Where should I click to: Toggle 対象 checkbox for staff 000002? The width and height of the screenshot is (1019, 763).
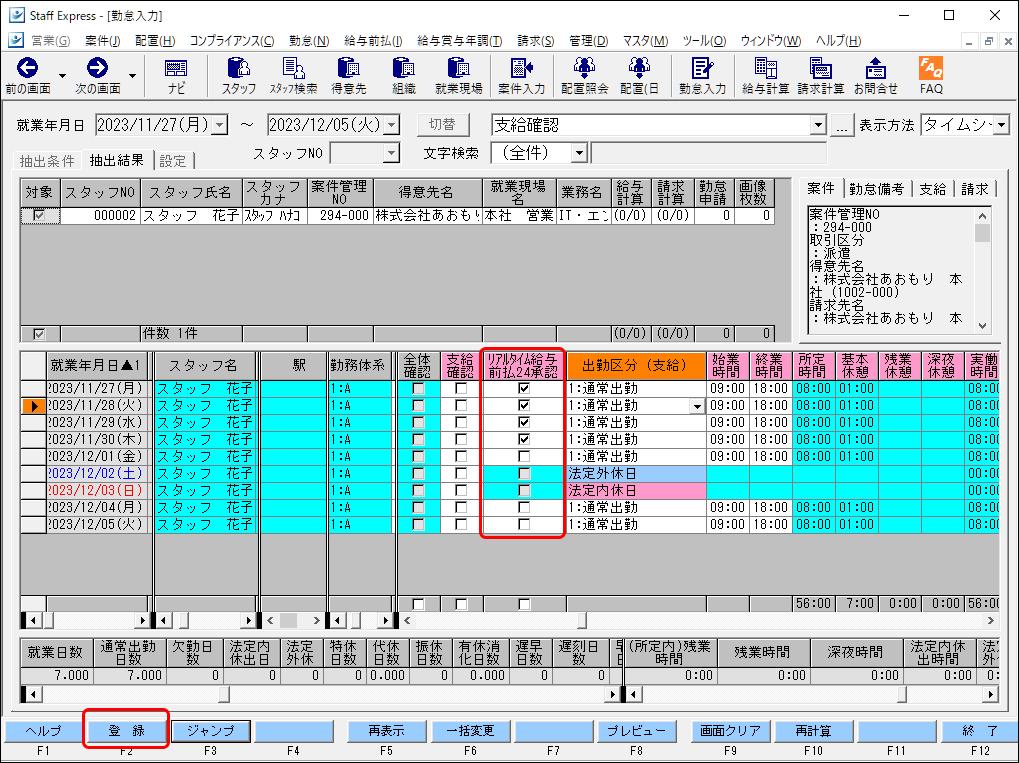pyautogui.click(x=39, y=215)
